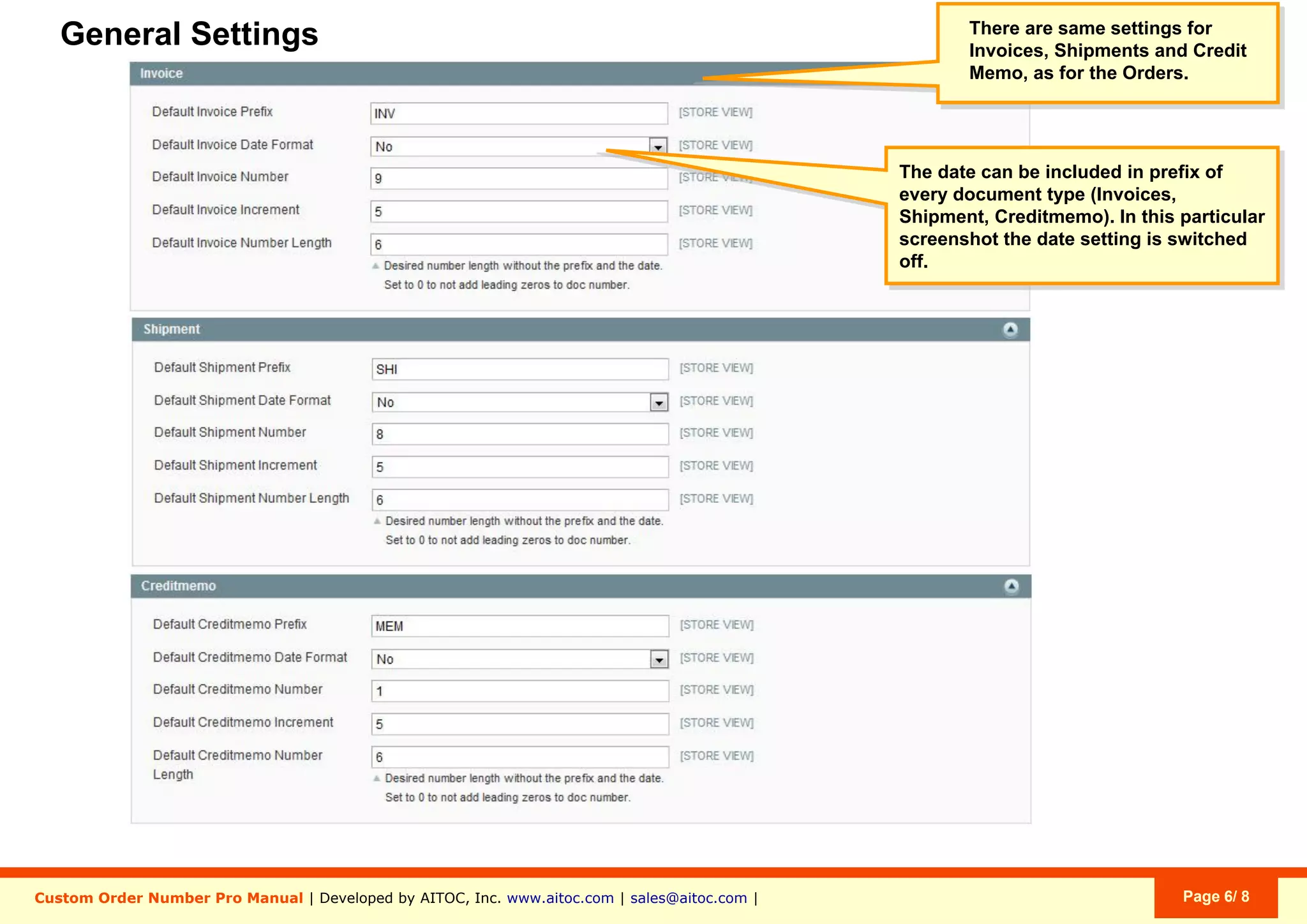Focus the Default Creditmemo Increment field
Screen dimensions: 1307x924
(520, 724)
